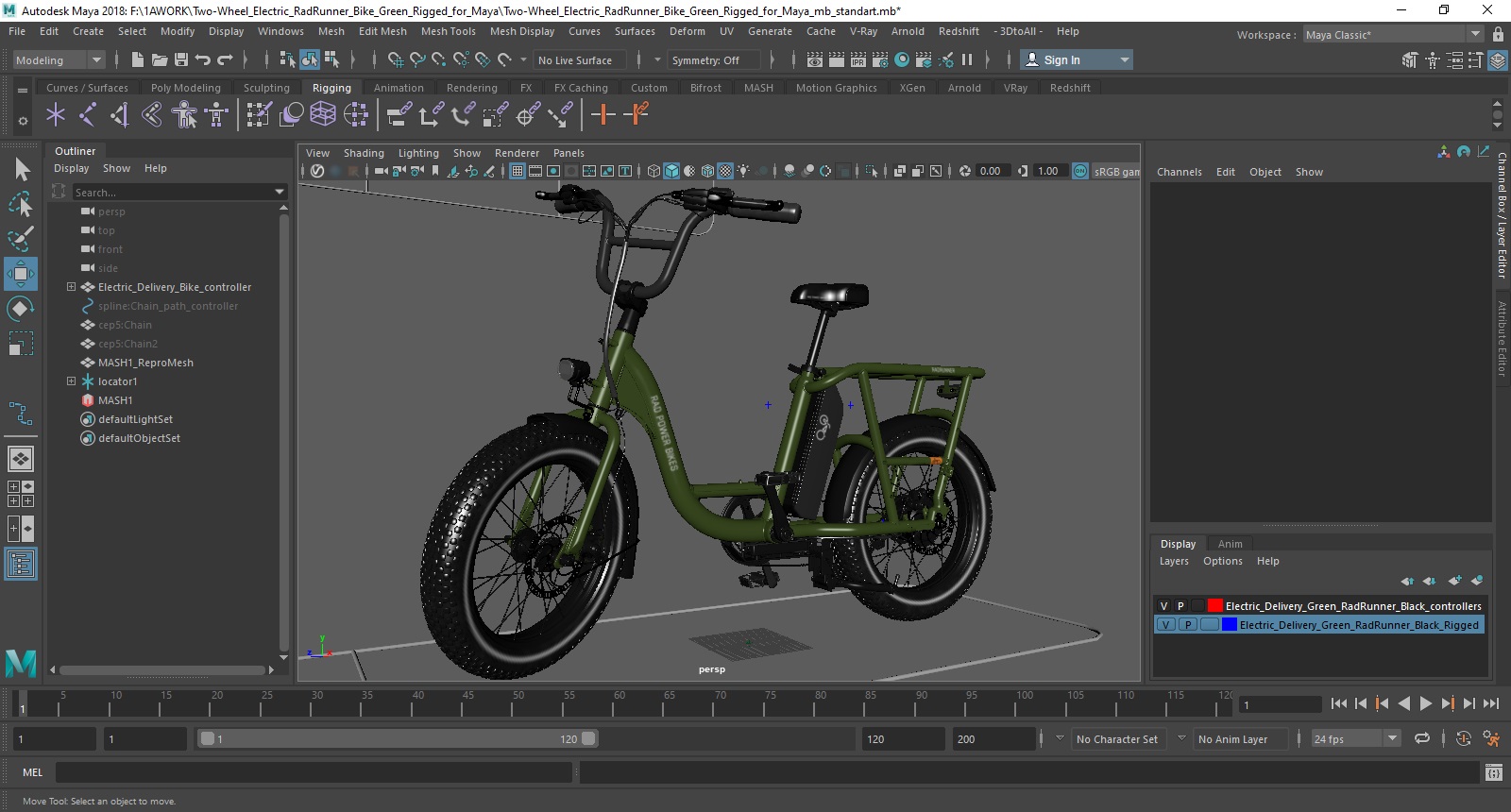
Task: Pause Viewport 2.0 display update
Action: pos(967,59)
